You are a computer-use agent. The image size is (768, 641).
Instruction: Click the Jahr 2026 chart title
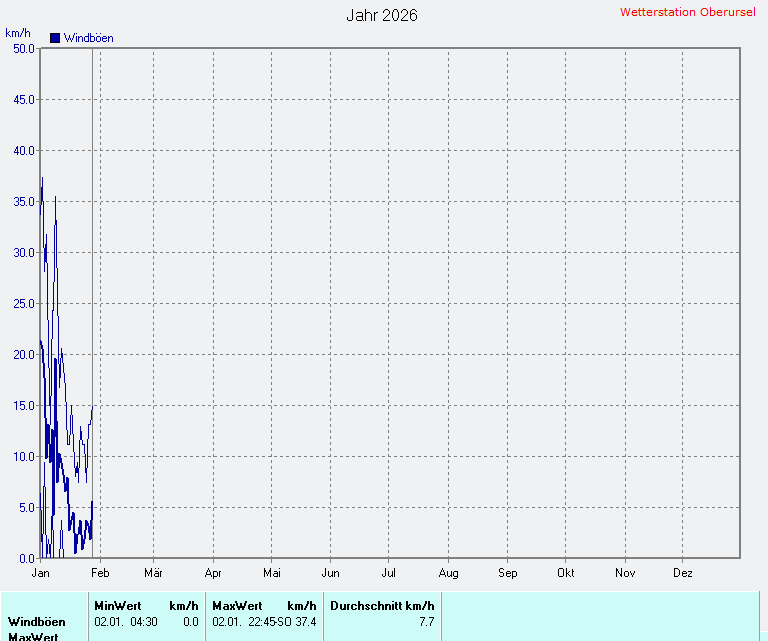[x=382, y=15]
